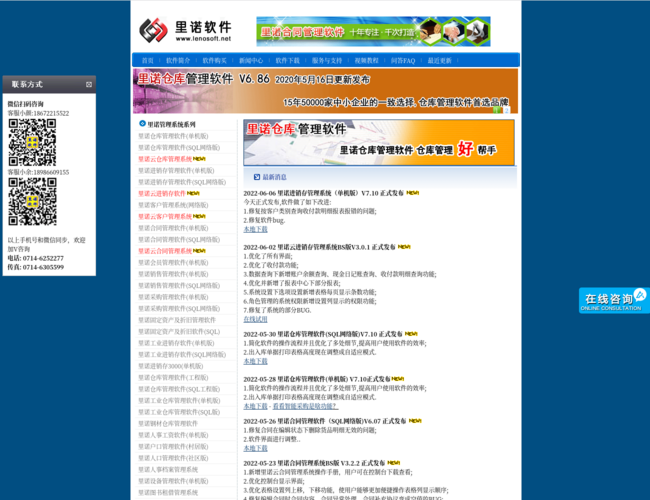
Task: Open 里诺工业仓库管理软件(单机版) in sidebar
Action: [179, 400]
